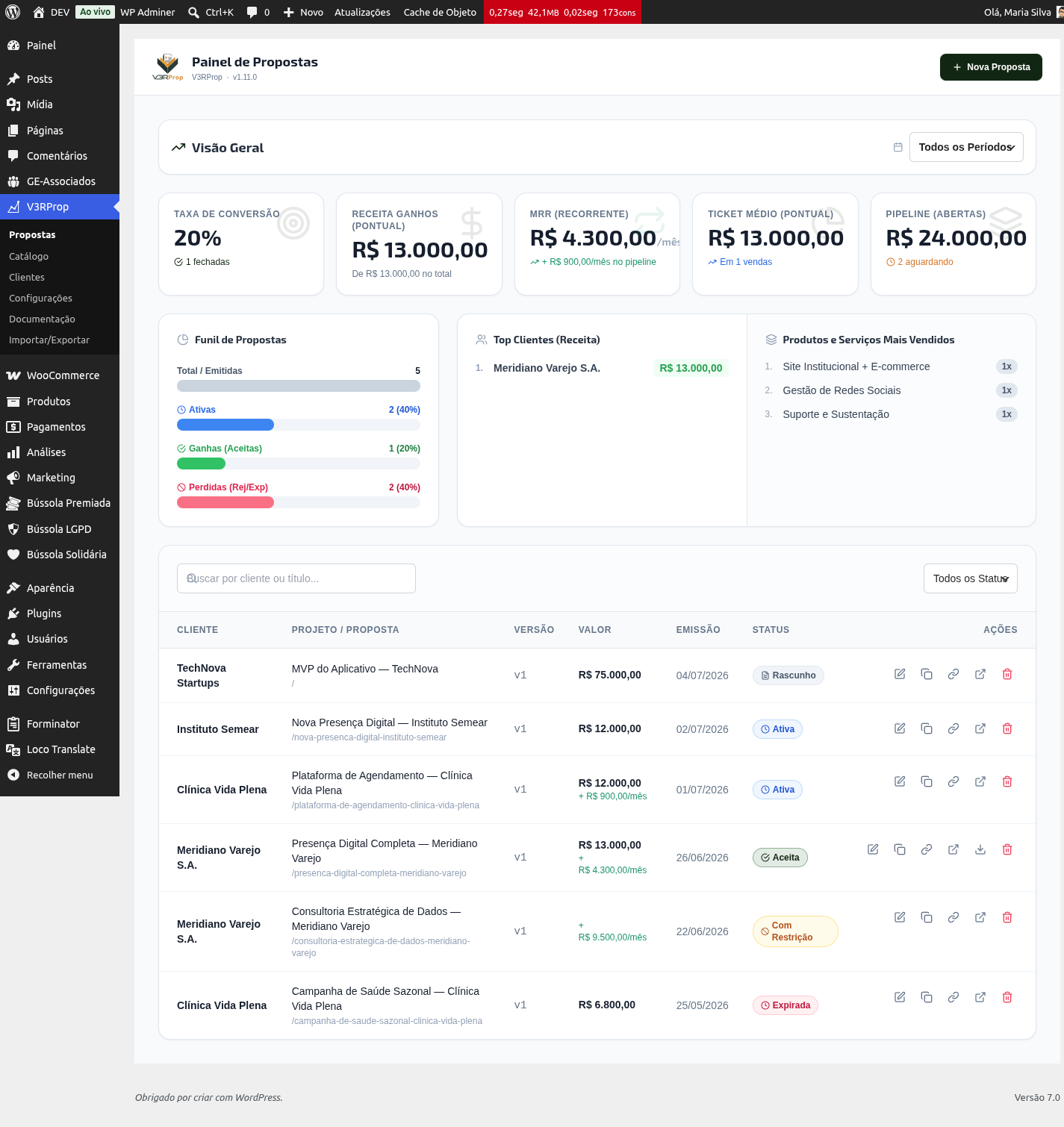Collapse the sidebar with Recolher menu
Screen dimensions: 1064x1127
[60, 775]
